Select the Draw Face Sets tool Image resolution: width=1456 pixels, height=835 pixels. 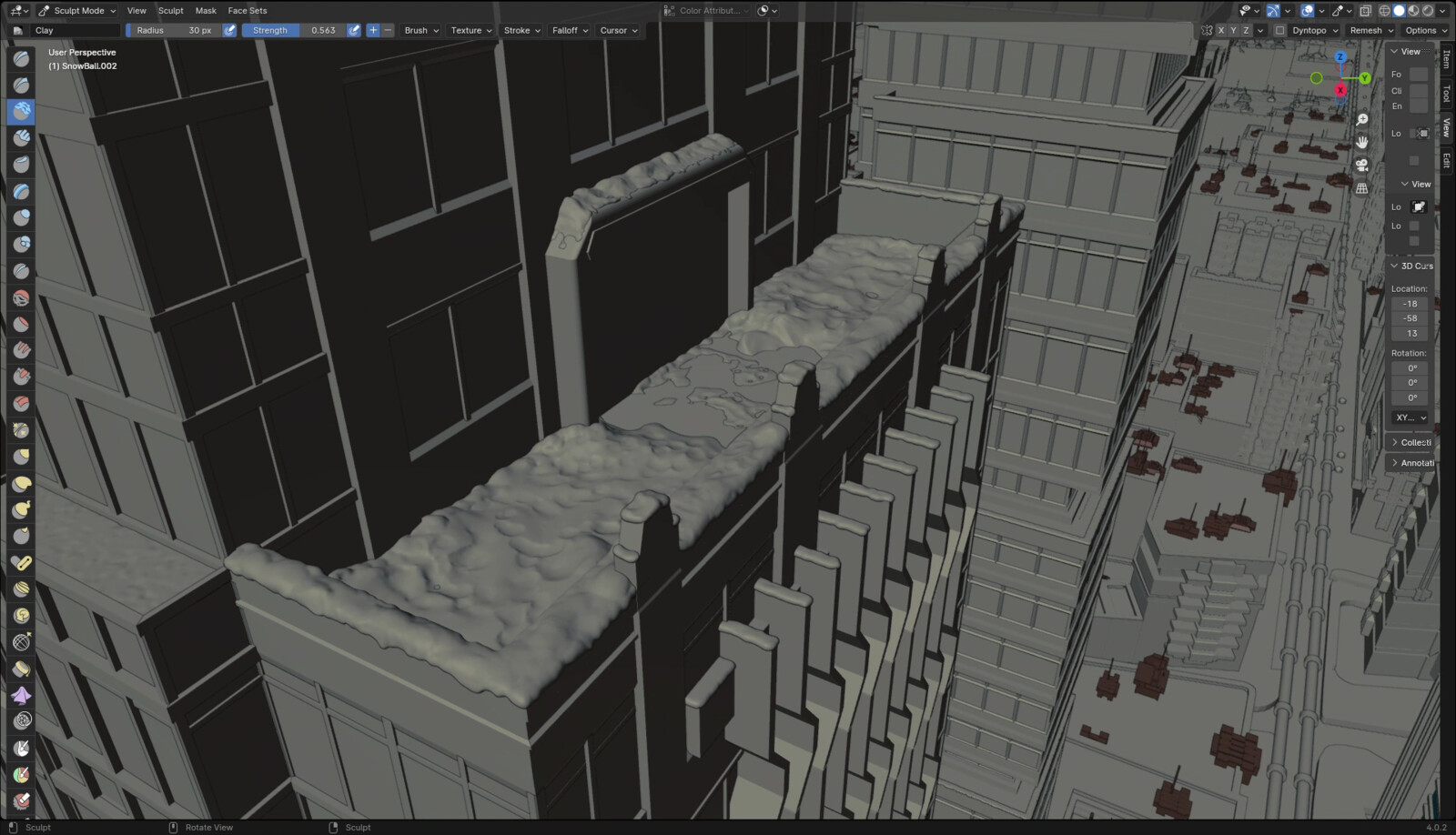(x=21, y=775)
